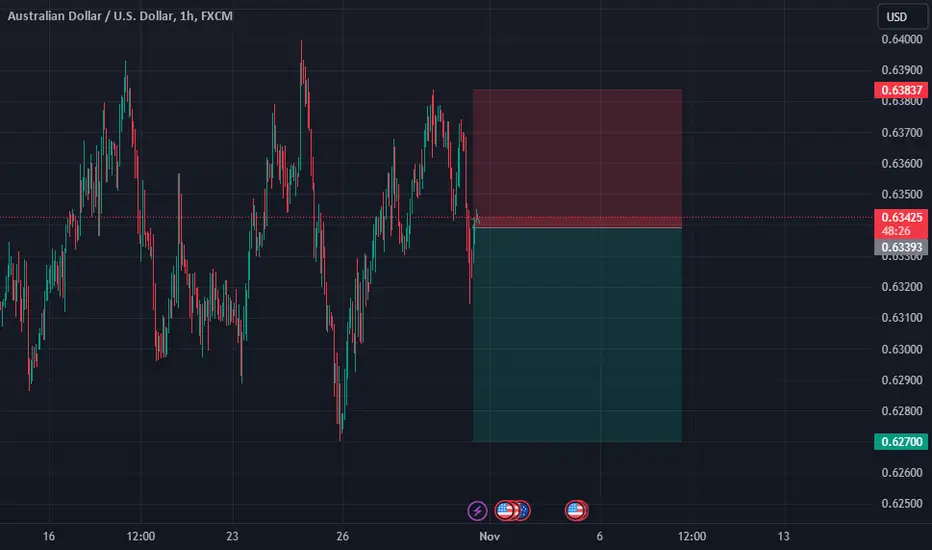Open the US flag economic event near Nov

click(505, 511)
